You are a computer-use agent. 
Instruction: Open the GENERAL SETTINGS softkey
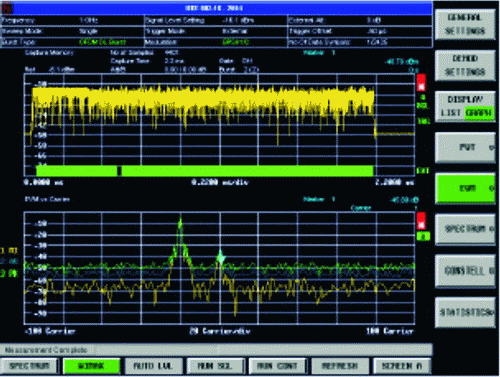(x=465, y=24)
